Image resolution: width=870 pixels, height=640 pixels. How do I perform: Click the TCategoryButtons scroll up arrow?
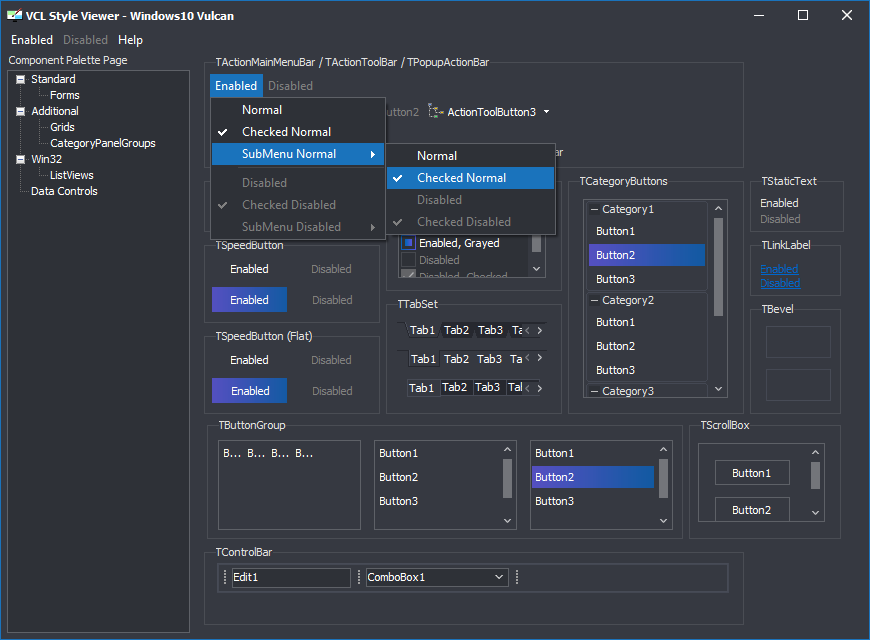[x=719, y=208]
